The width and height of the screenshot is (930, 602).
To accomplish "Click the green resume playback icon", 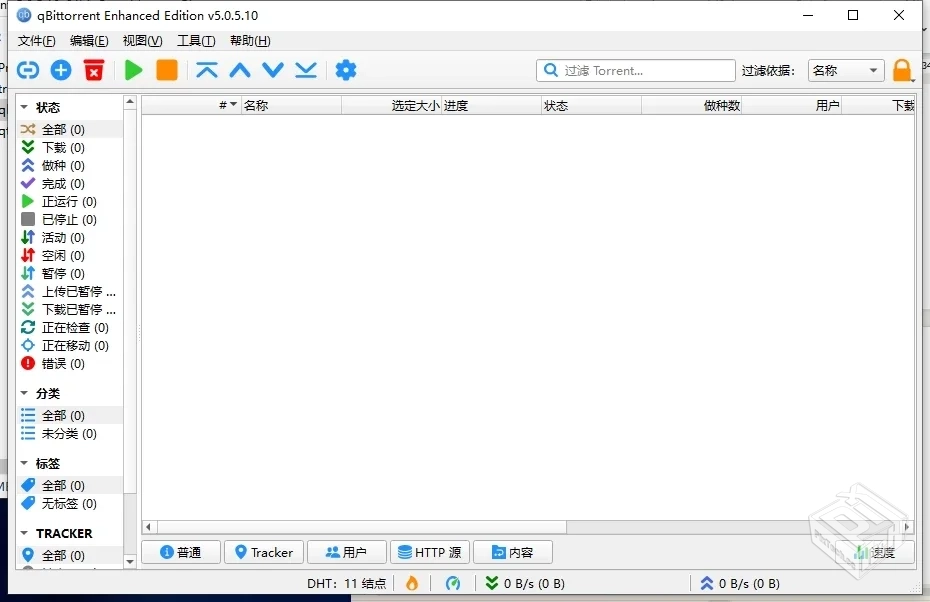I will tap(133, 70).
